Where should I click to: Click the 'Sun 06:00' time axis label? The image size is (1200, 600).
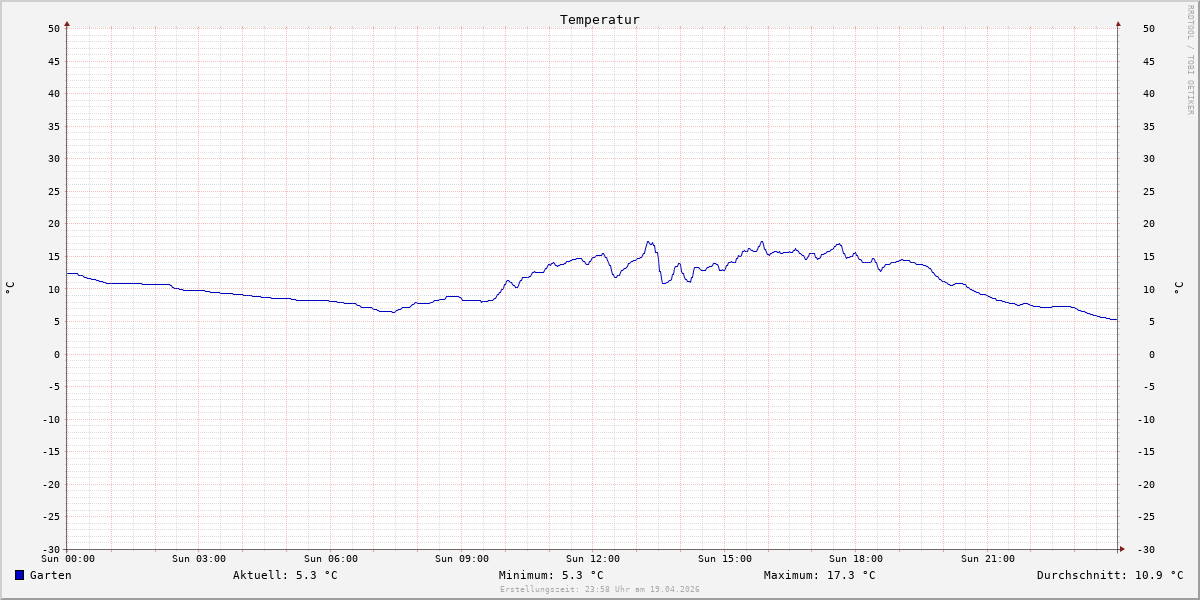pyautogui.click(x=331, y=559)
